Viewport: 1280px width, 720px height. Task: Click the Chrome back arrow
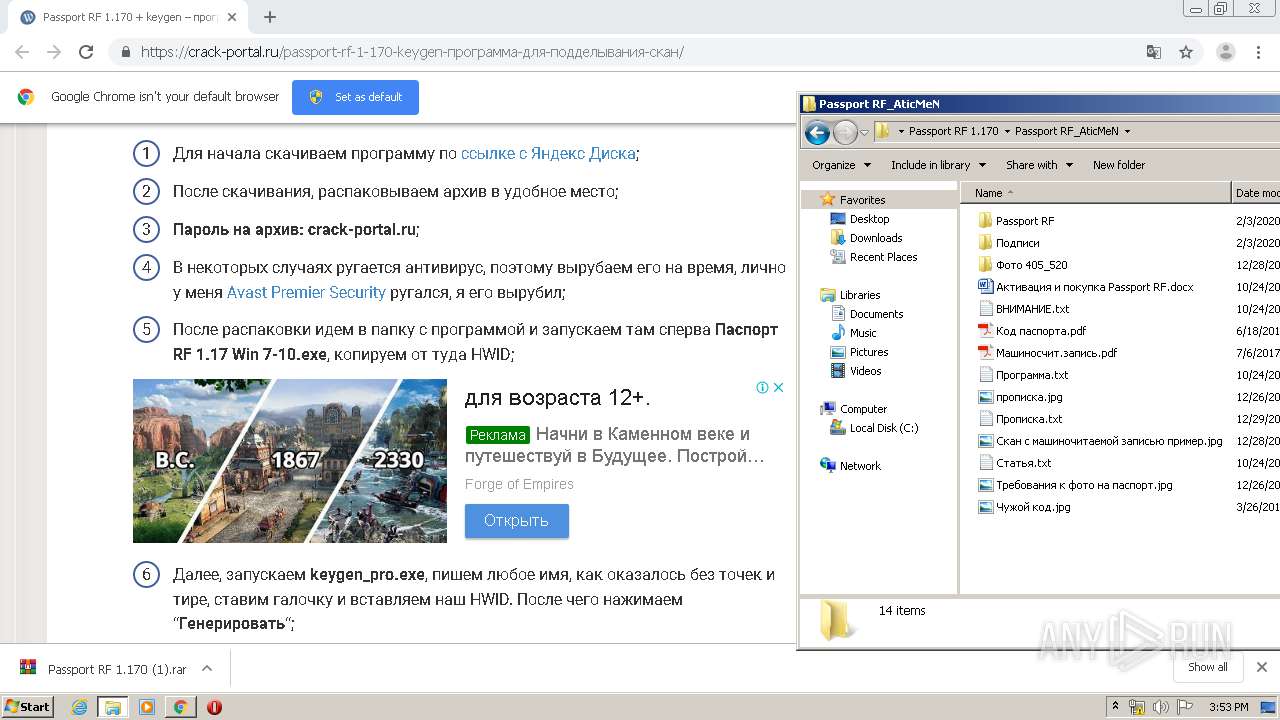[22, 52]
